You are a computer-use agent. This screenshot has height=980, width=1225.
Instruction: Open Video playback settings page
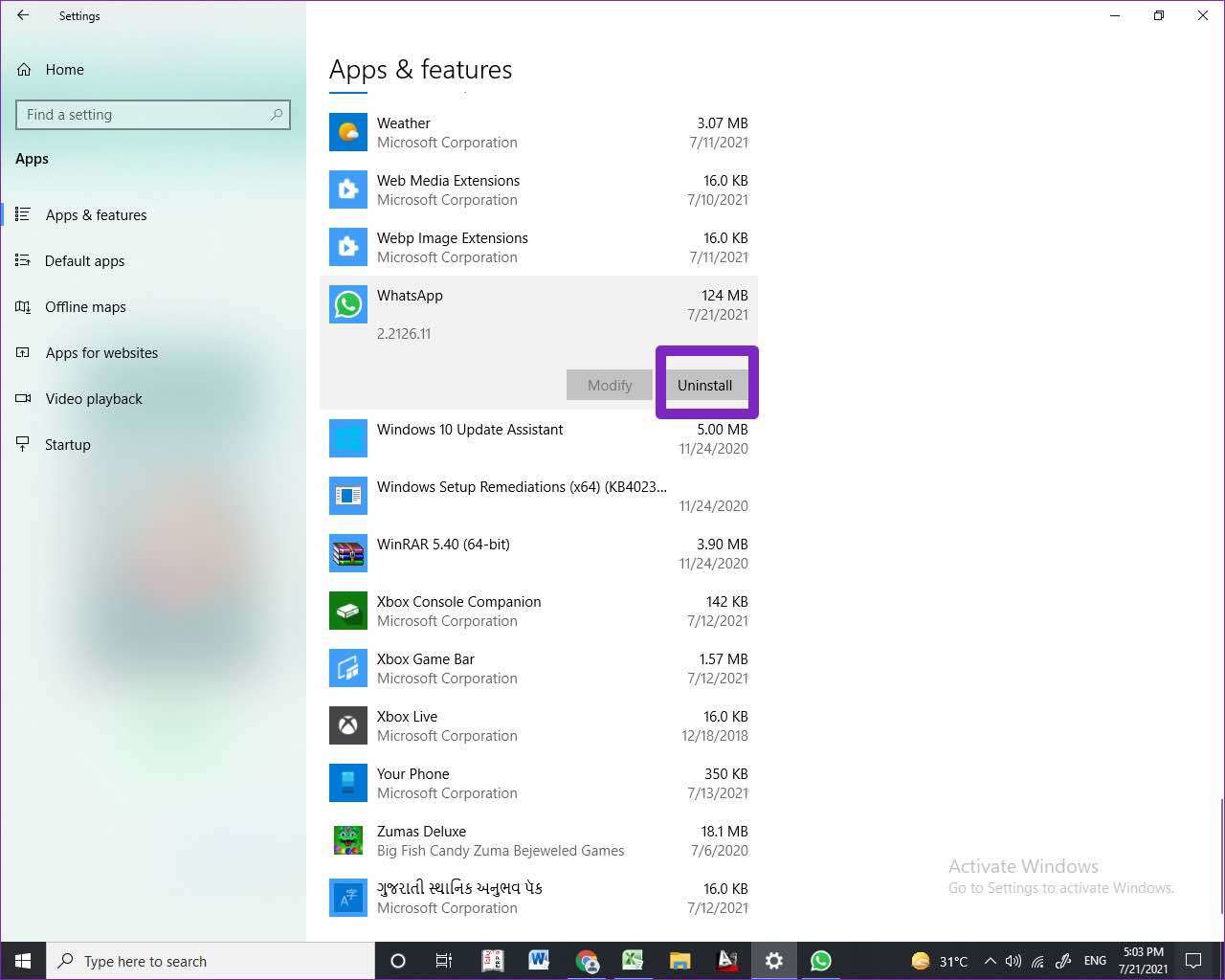coord(94,398)
